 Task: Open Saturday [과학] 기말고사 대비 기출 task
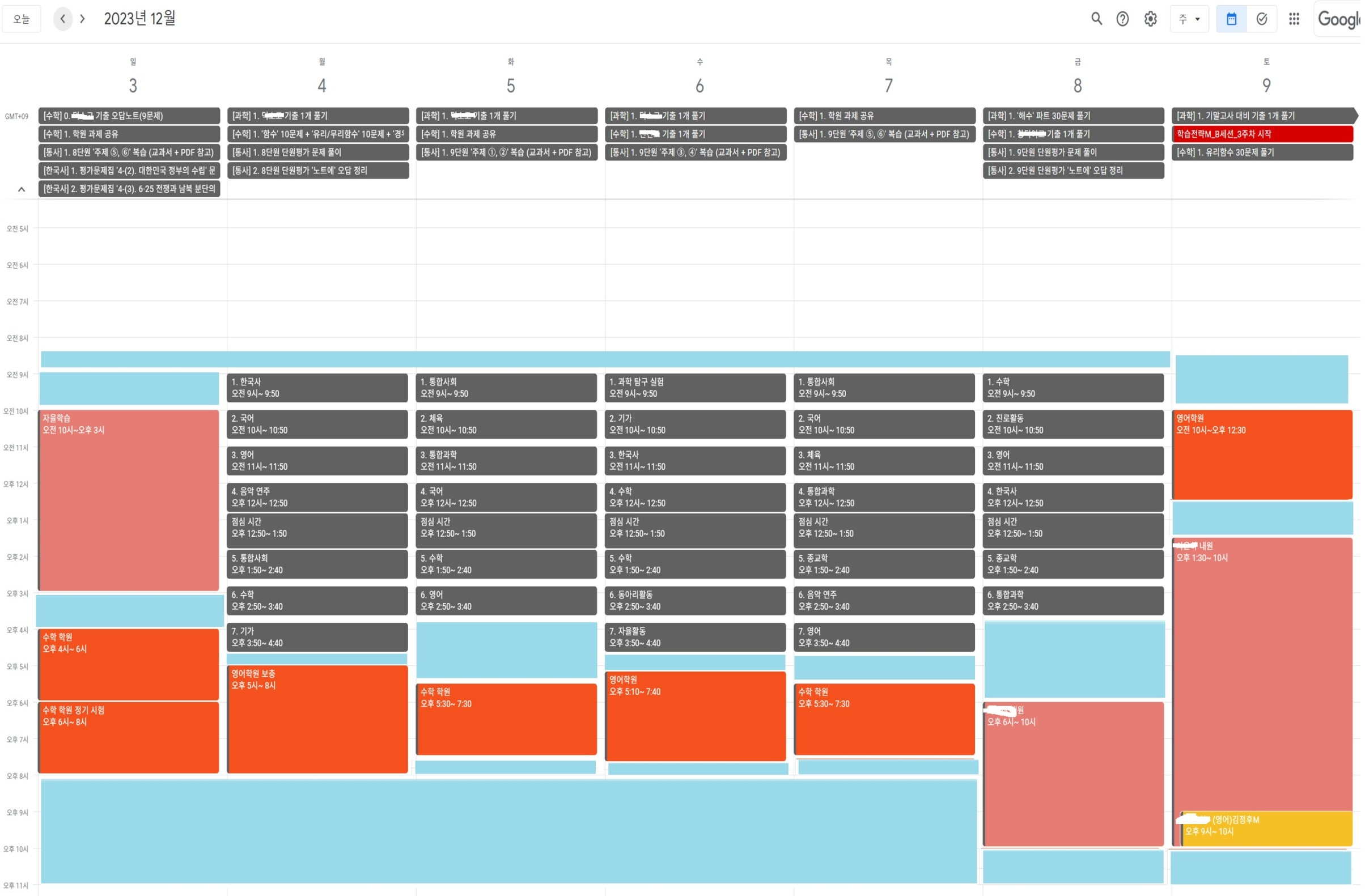(x=1266, y=116)
